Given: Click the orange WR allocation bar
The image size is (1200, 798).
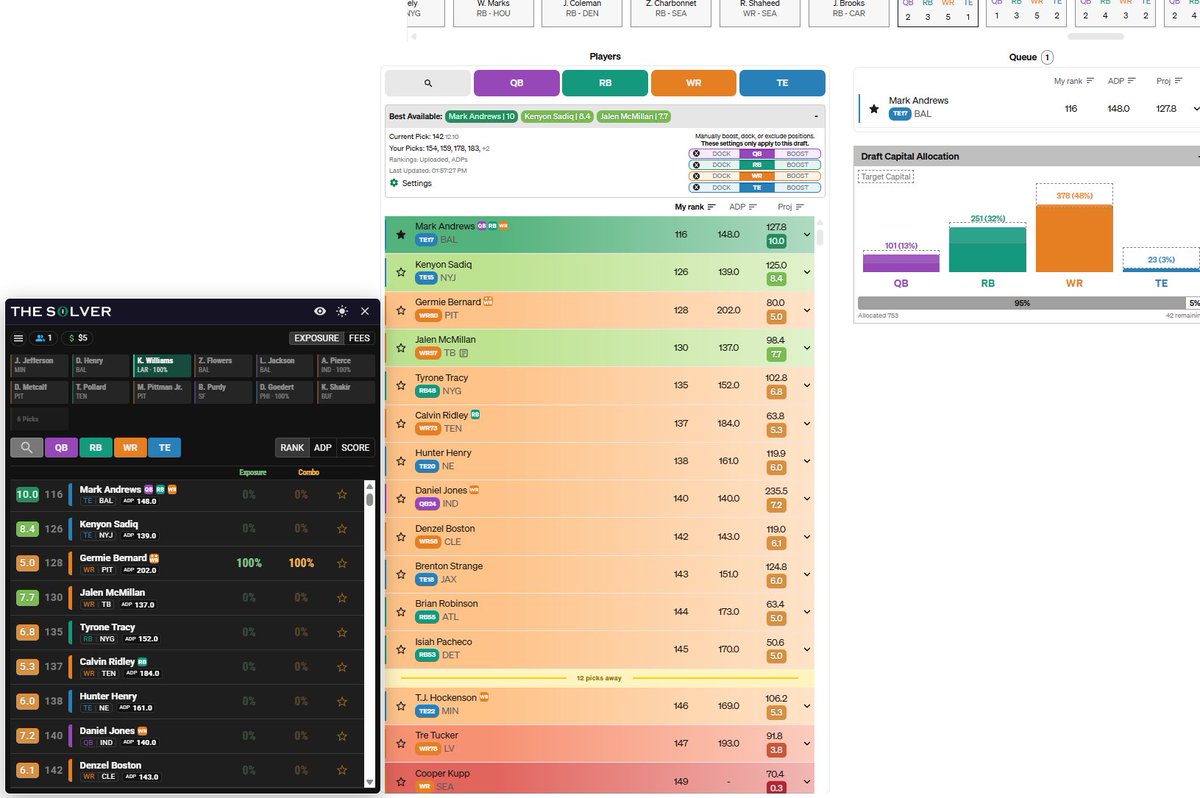Looking at the screenshot, I should point(1074,238).
